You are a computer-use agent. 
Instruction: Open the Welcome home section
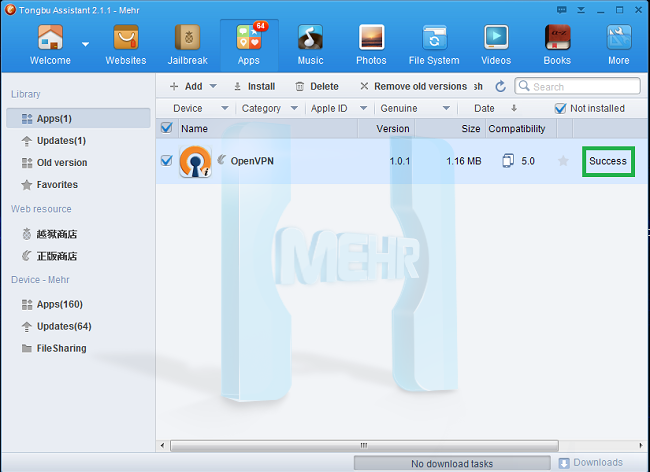pyautogui.click(x=50, y=44)
